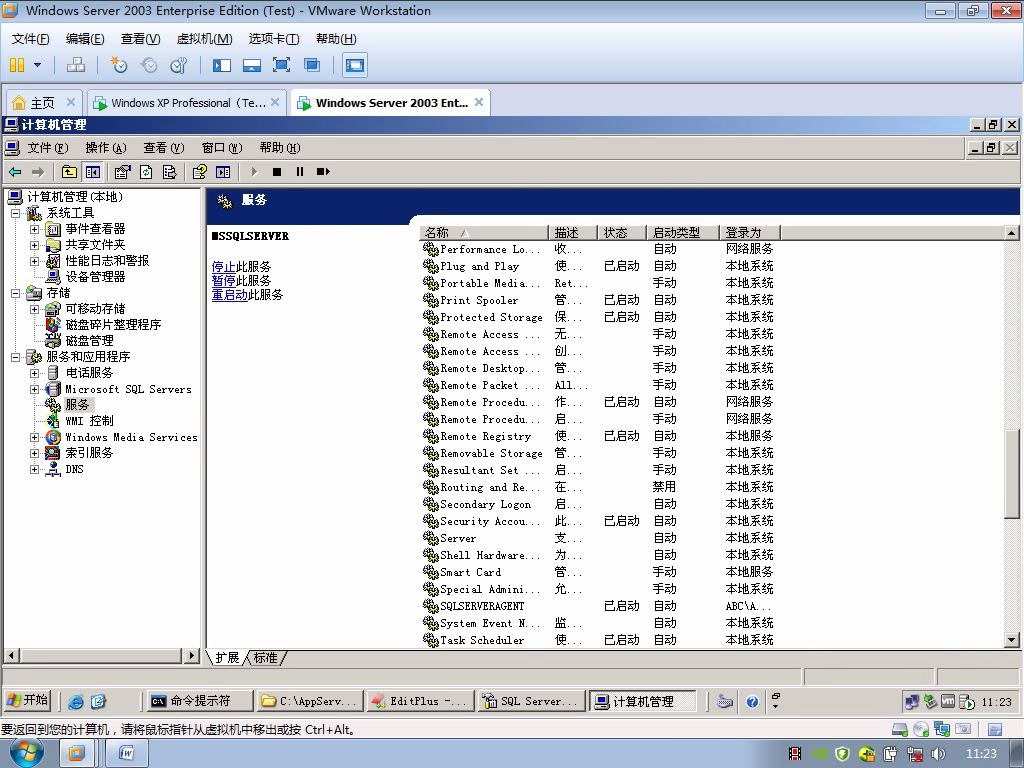Open VMware 虚拟机(M) menu
Image resolution: width=1024 pixels, height=768 pixels.
click(x=204, y=39)
